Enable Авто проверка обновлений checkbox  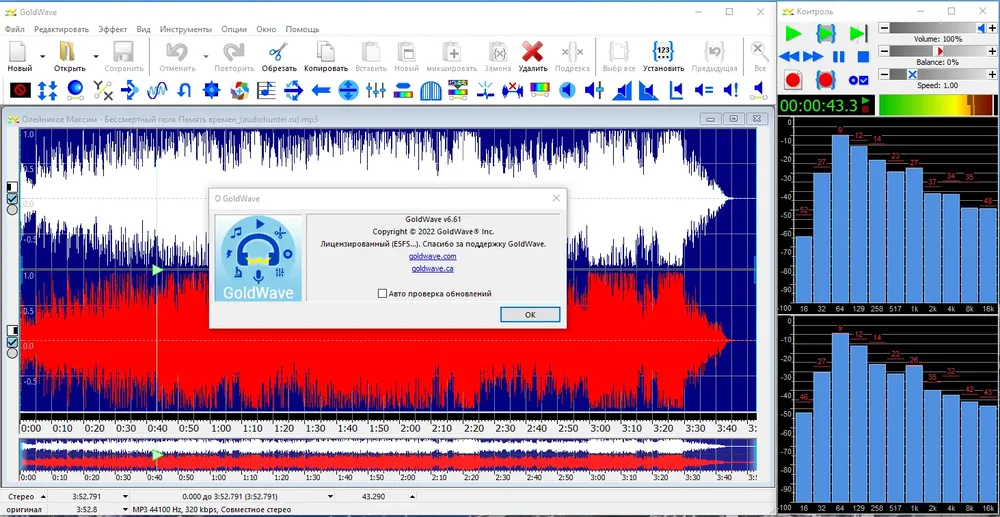[x=382, y=294]
